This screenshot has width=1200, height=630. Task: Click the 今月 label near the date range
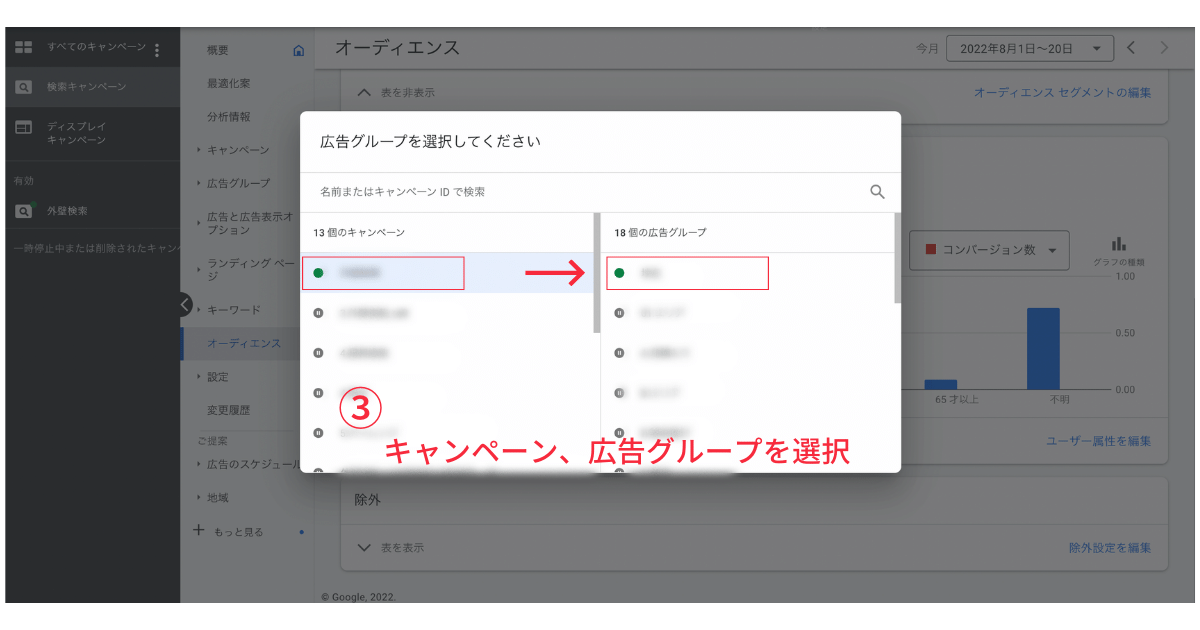927,48
